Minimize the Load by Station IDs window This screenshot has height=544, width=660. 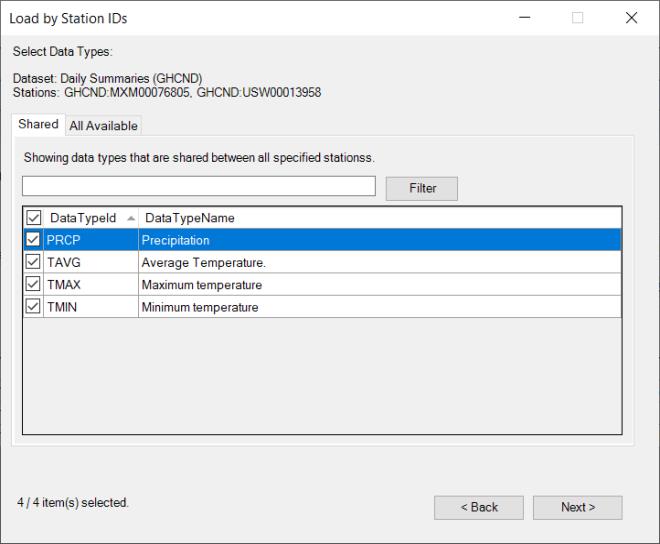525,18
